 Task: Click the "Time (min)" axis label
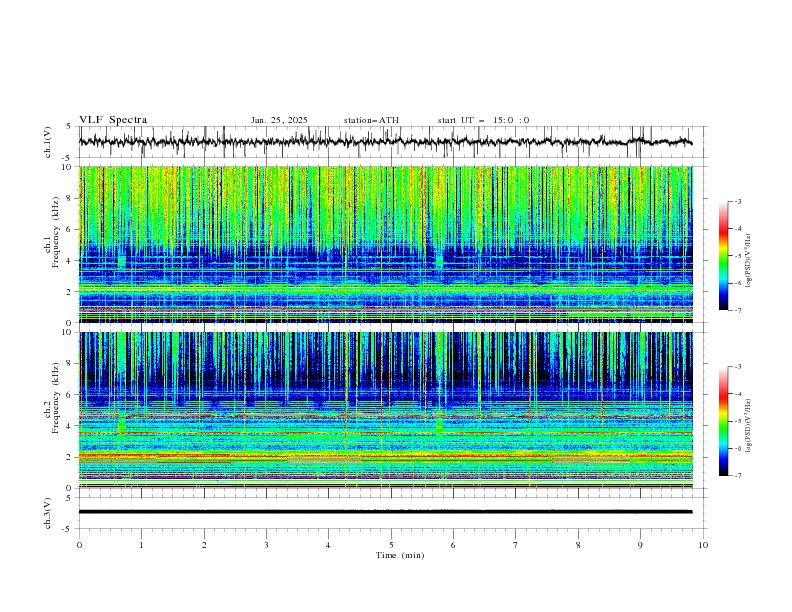tap(400, 555)
